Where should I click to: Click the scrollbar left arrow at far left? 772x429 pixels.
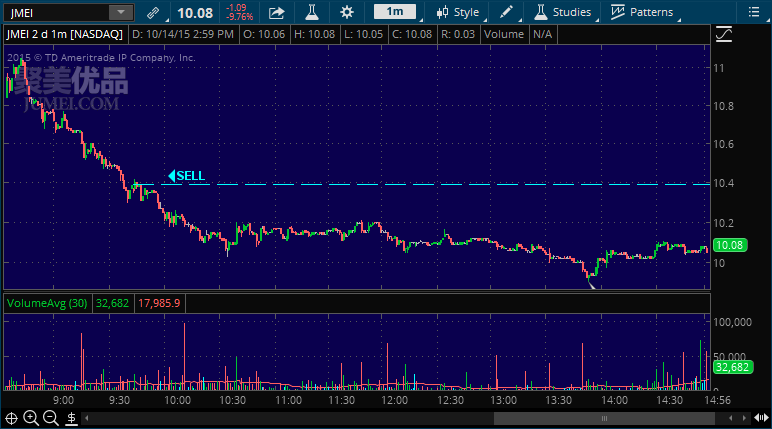[87, 419]
